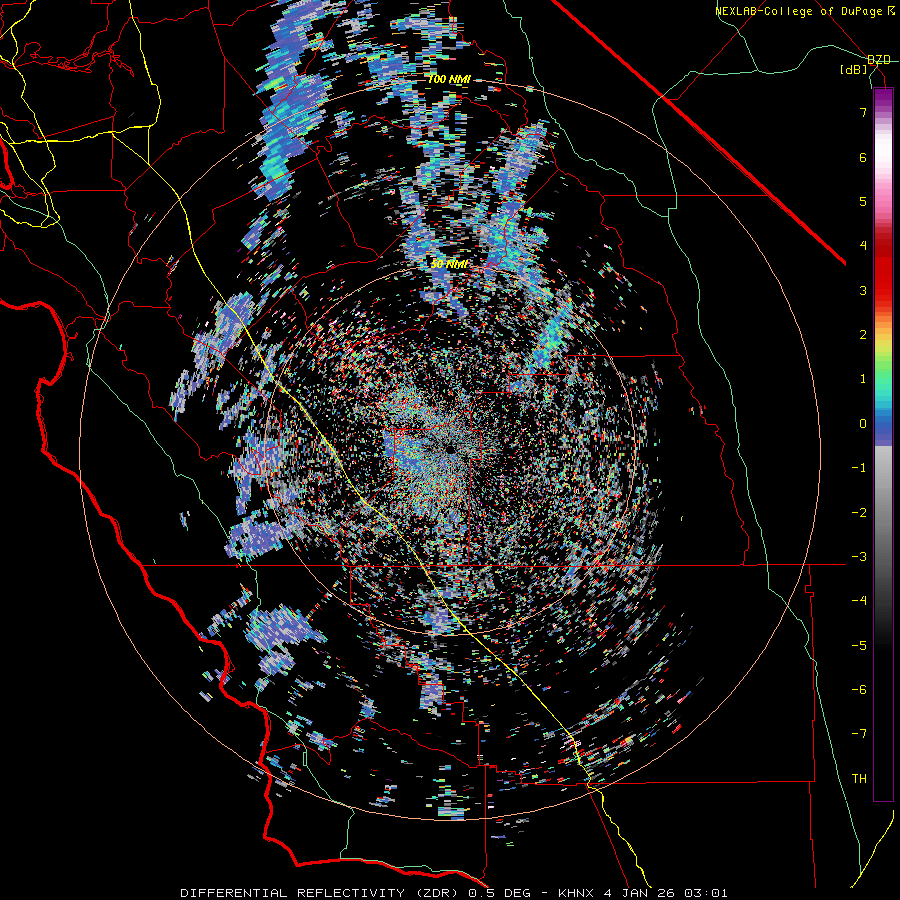The width and height of the screenshot is (900, 900).
Task: Click the BZD label above the color scale
Action: (879, 60)
